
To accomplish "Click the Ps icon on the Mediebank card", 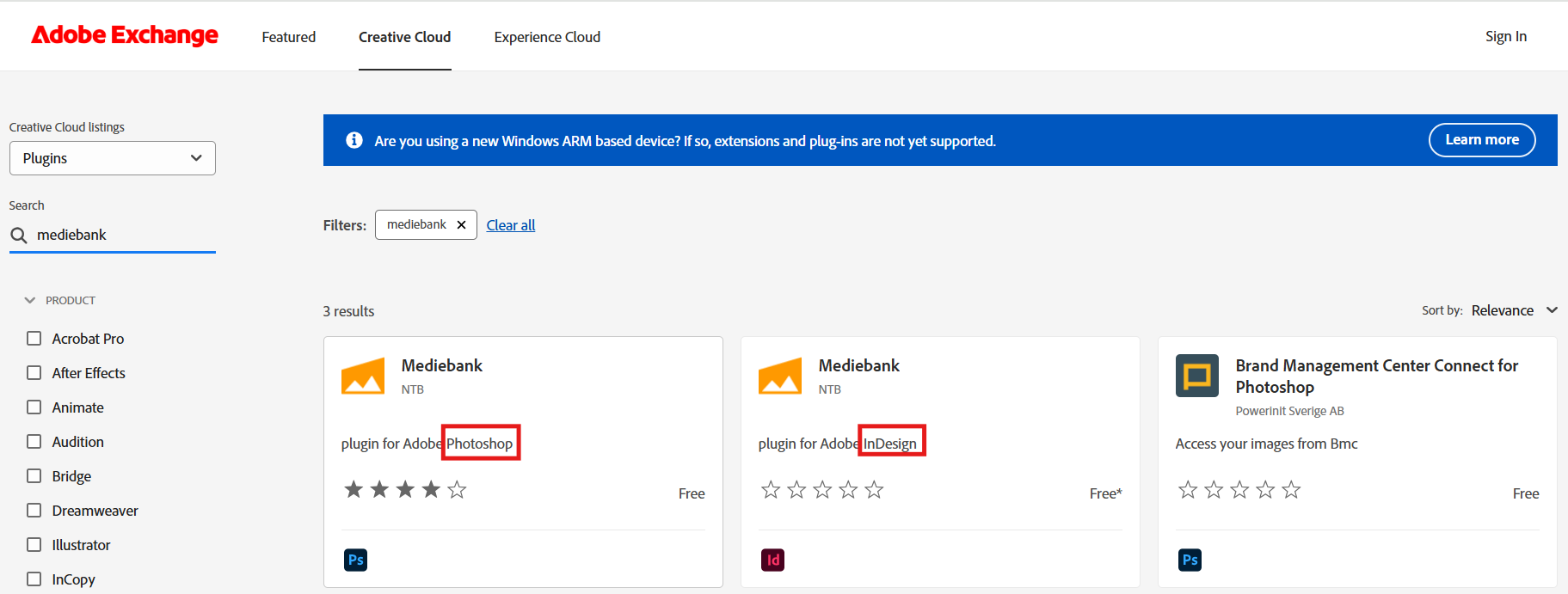I will [355, 560].
